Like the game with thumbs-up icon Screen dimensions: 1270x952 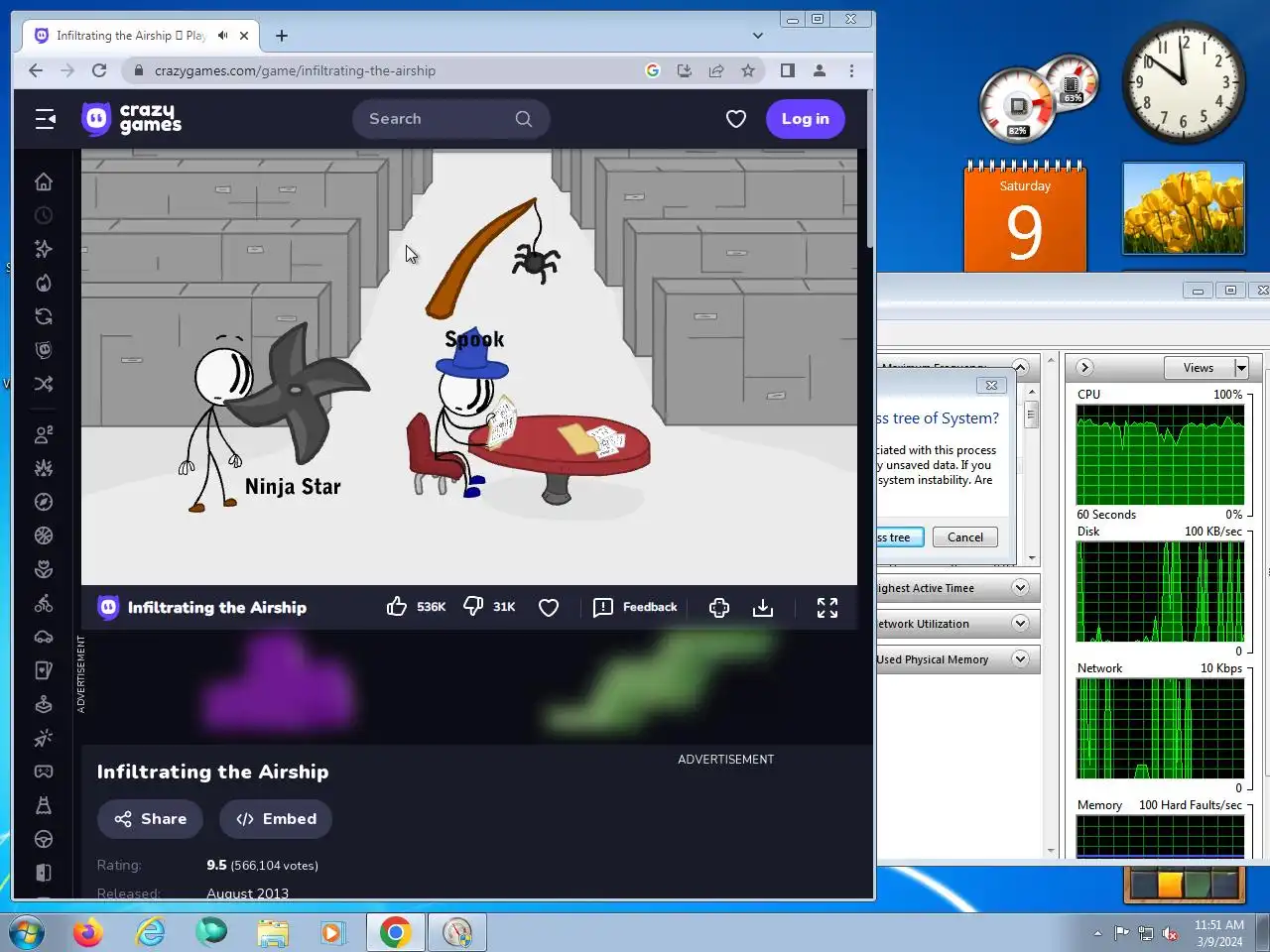397,607
